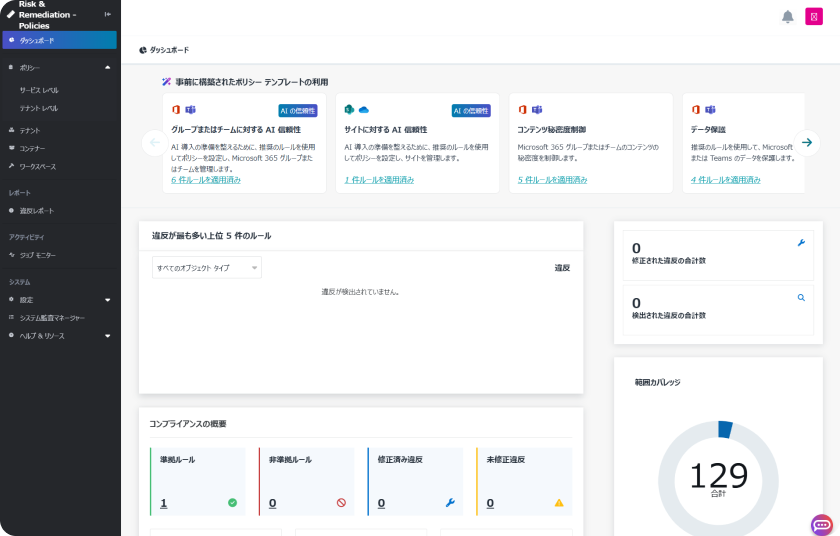Click the Risk & Remediation pencil logo icon

(x=11, y=14)
